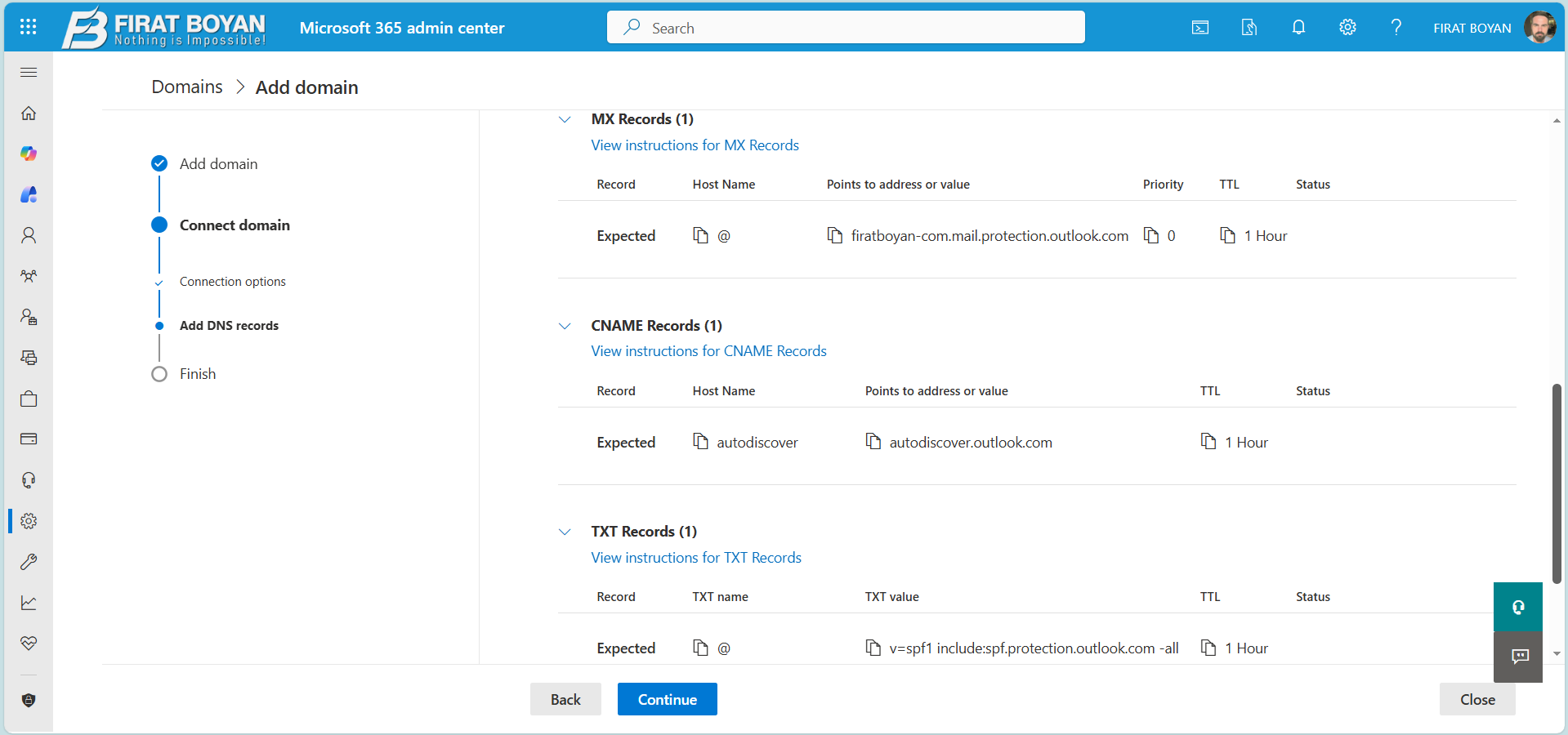The height and width of the screenshot is (735, 1568).
Task: Click the Continue button
Action: point(667,699)
